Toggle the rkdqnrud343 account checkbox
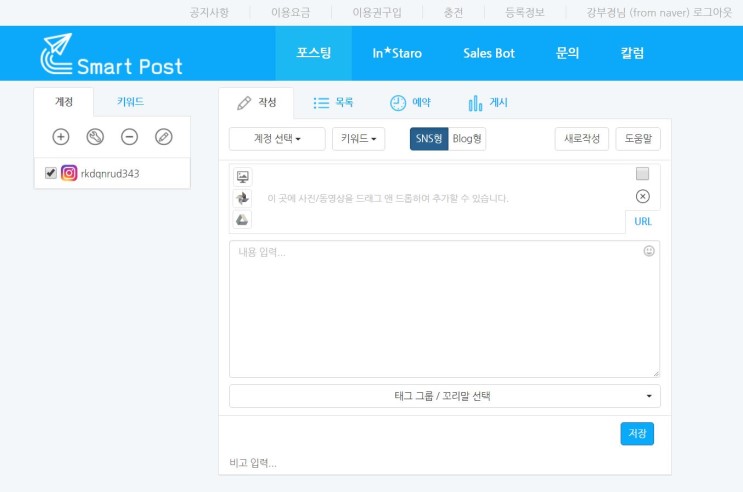Image resolution: width=743 pixels, height=492 pixels. [x=51, y=173]
